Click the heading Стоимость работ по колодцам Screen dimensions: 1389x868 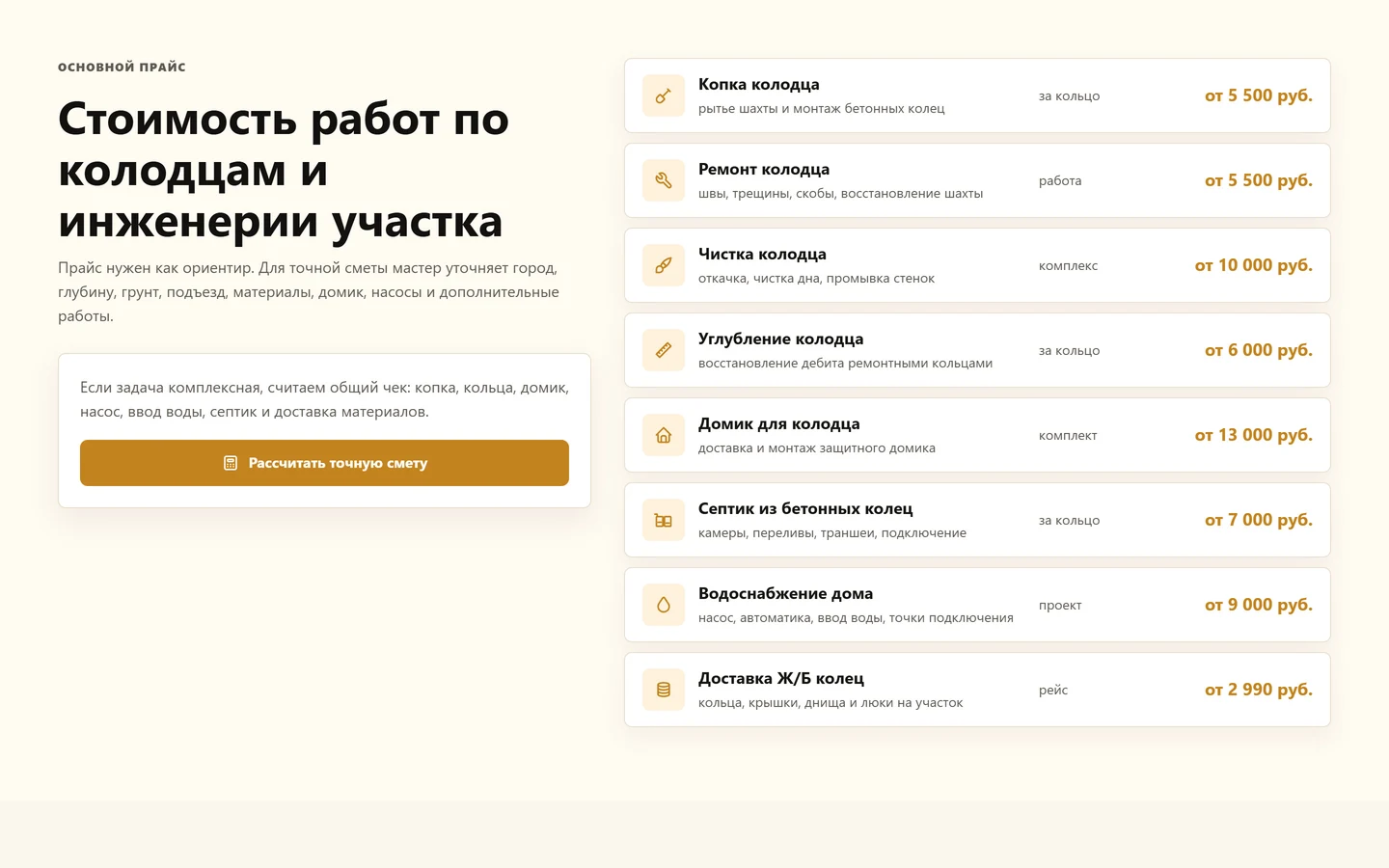[284, 170]
